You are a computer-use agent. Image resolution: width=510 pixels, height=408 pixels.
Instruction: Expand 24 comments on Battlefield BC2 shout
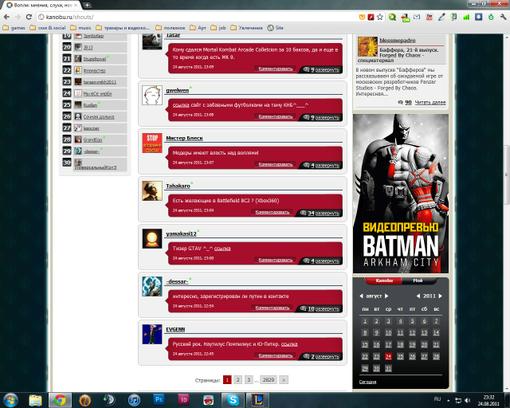click(319, 213)
